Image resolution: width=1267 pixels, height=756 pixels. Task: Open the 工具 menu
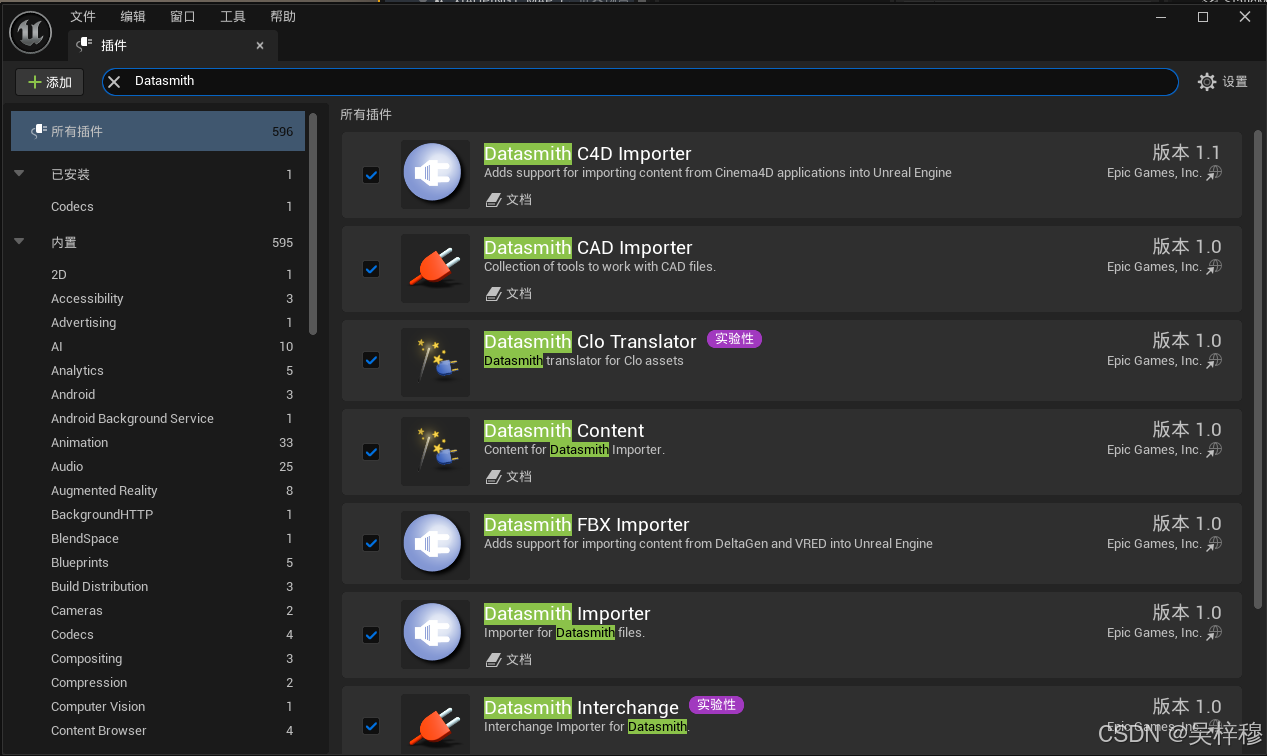pyautogui.click(x=233, y=17)
